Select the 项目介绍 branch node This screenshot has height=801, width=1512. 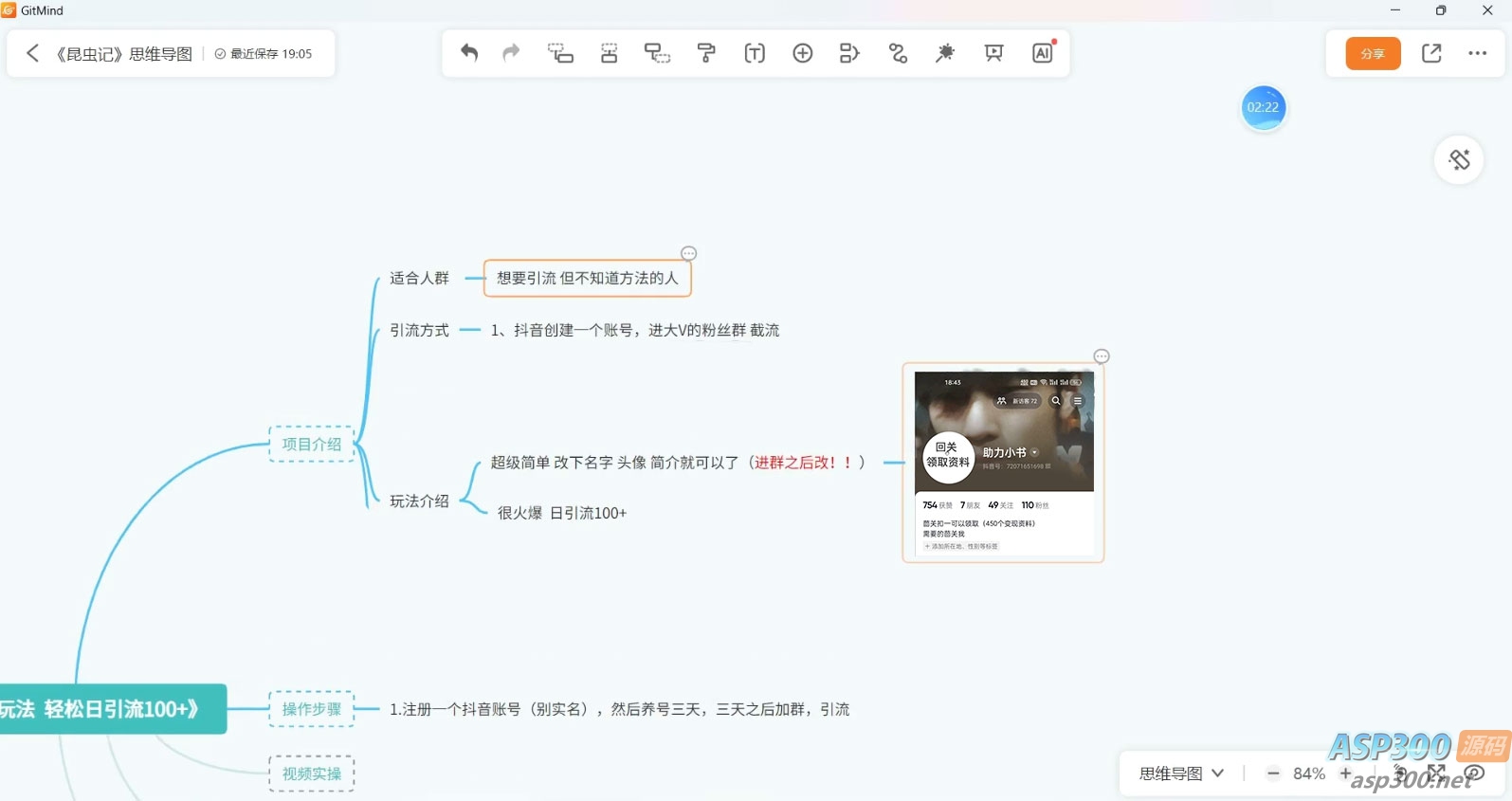pos(312,444)
